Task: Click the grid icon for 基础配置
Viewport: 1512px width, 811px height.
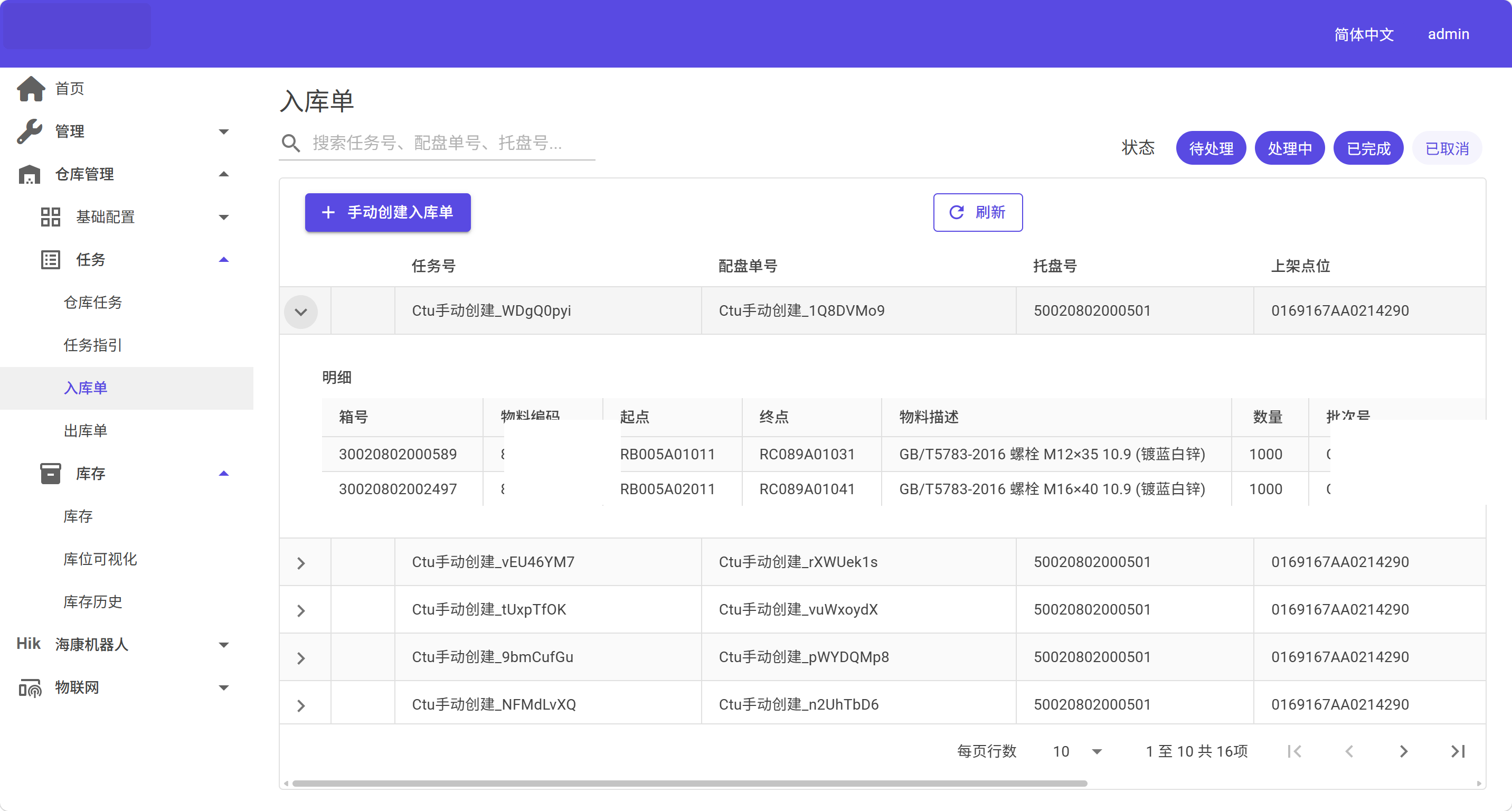Action: click(51, 217)
